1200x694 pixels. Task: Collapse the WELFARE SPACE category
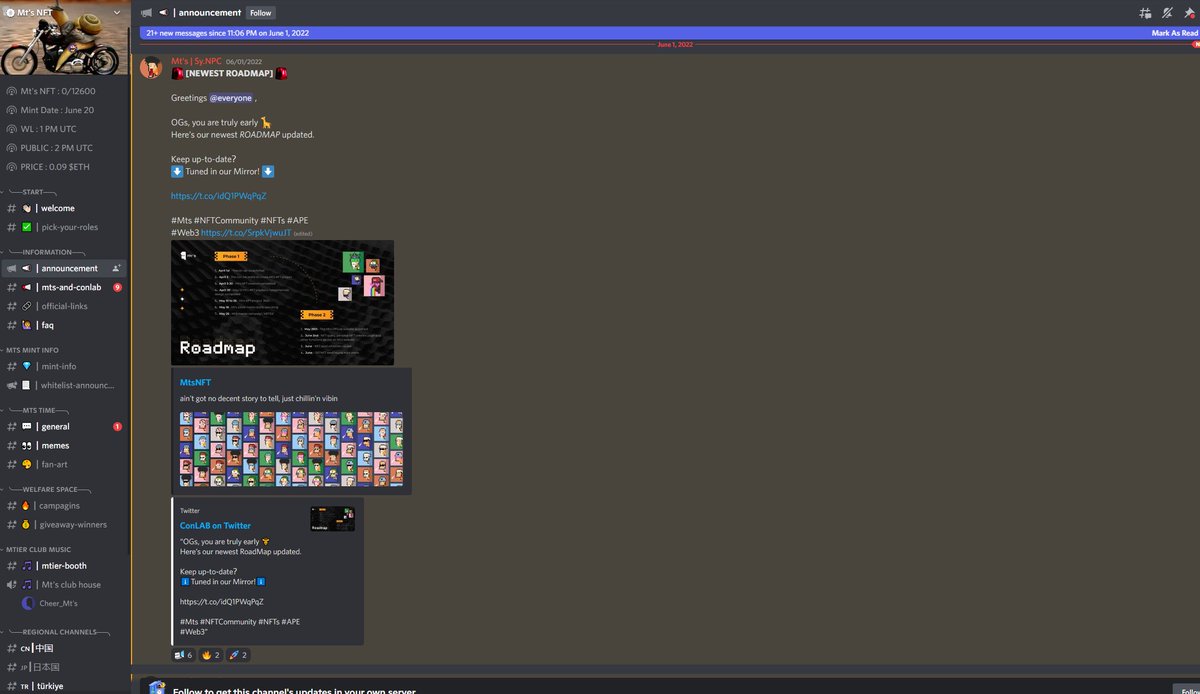pos(48,489)
